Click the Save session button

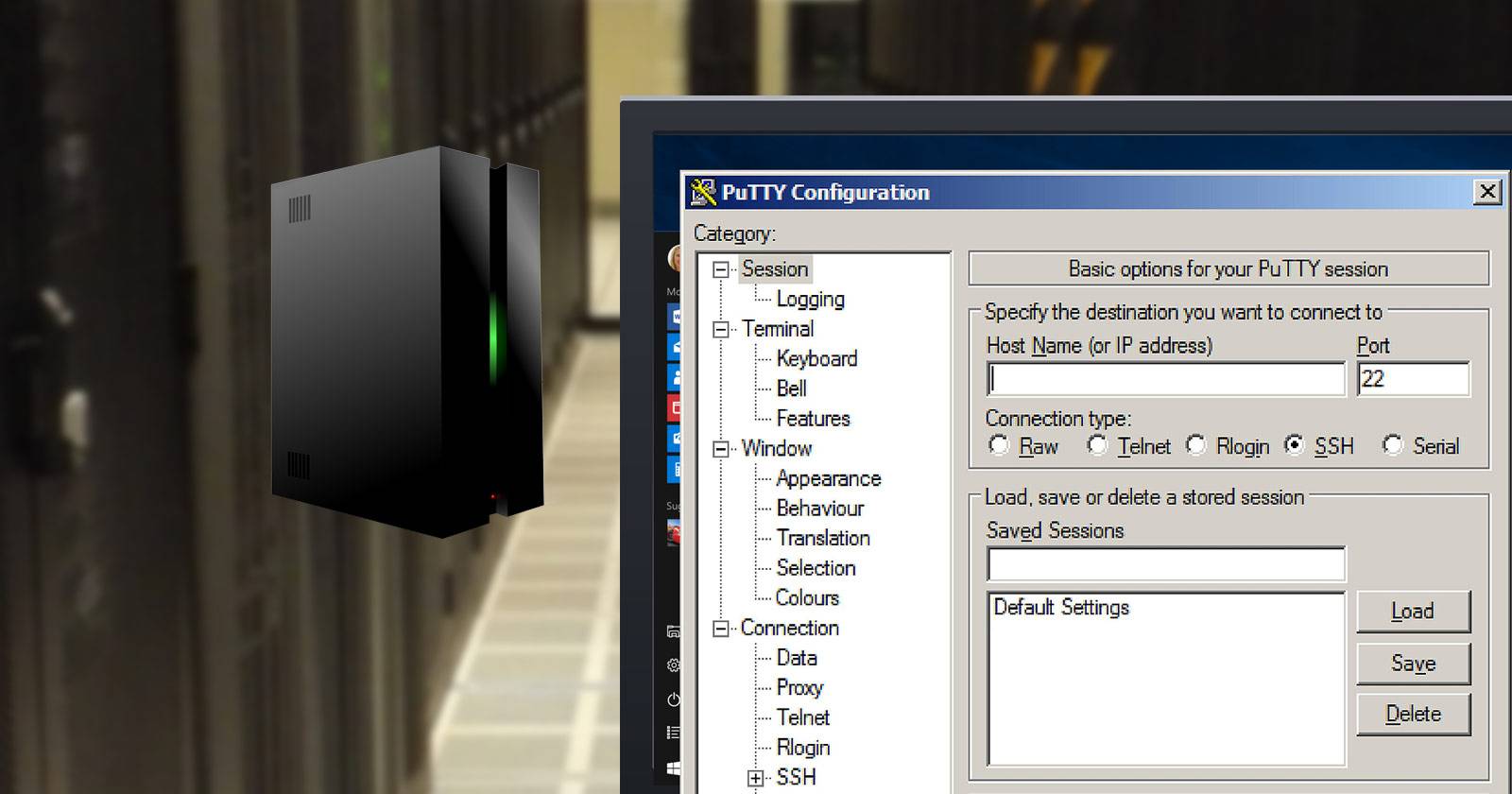pyautogui.click(x=1413, y=664)
